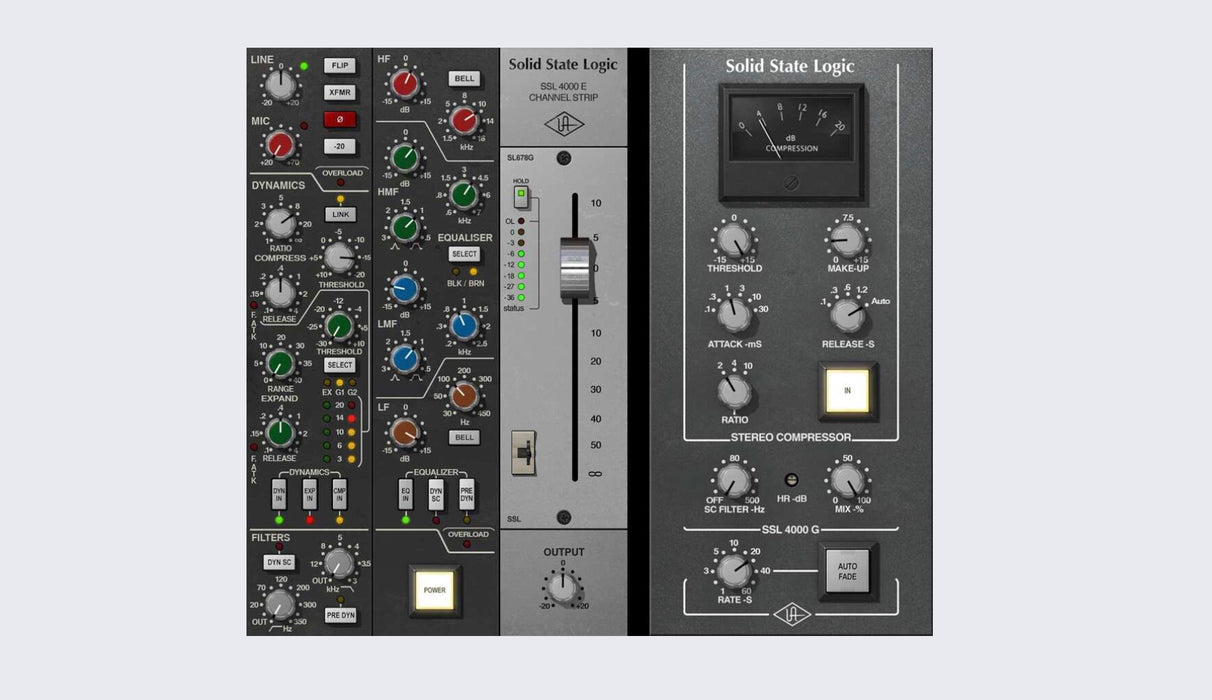Click the brown LF frequency Hz knob

click(x=464, y=396)
